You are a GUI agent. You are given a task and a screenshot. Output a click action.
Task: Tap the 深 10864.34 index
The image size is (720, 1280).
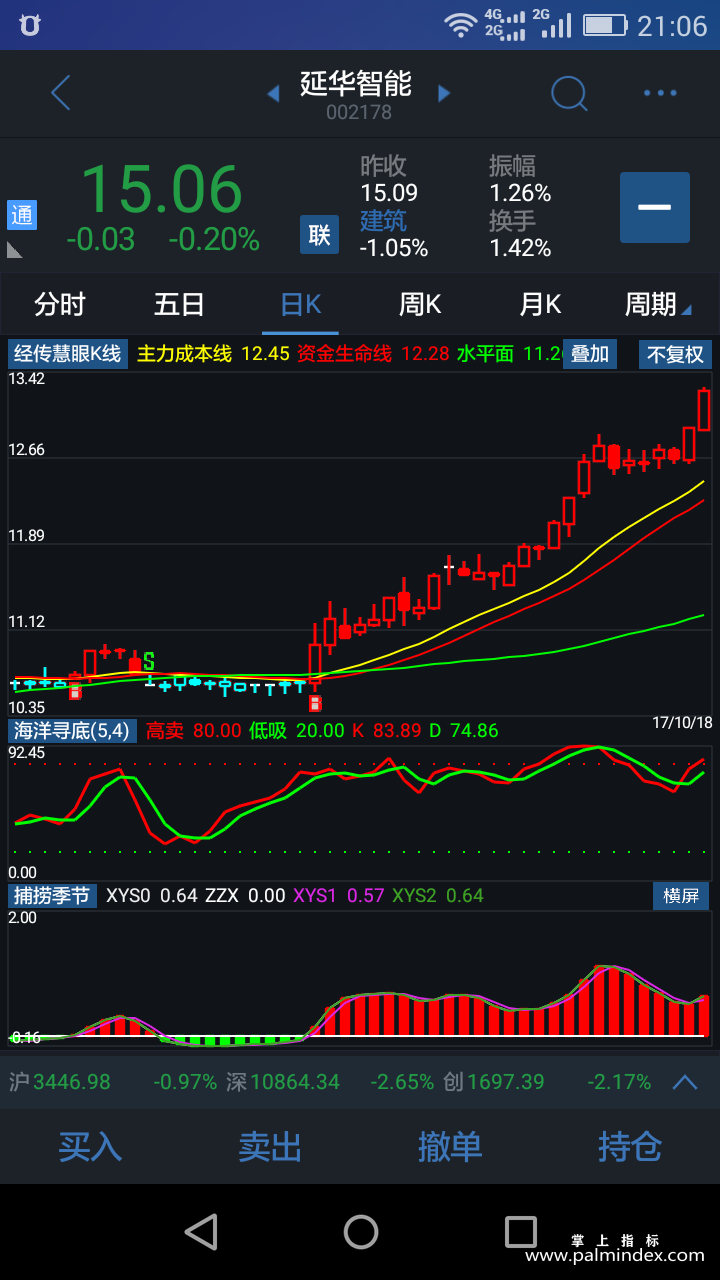[x=283, y=1082]
